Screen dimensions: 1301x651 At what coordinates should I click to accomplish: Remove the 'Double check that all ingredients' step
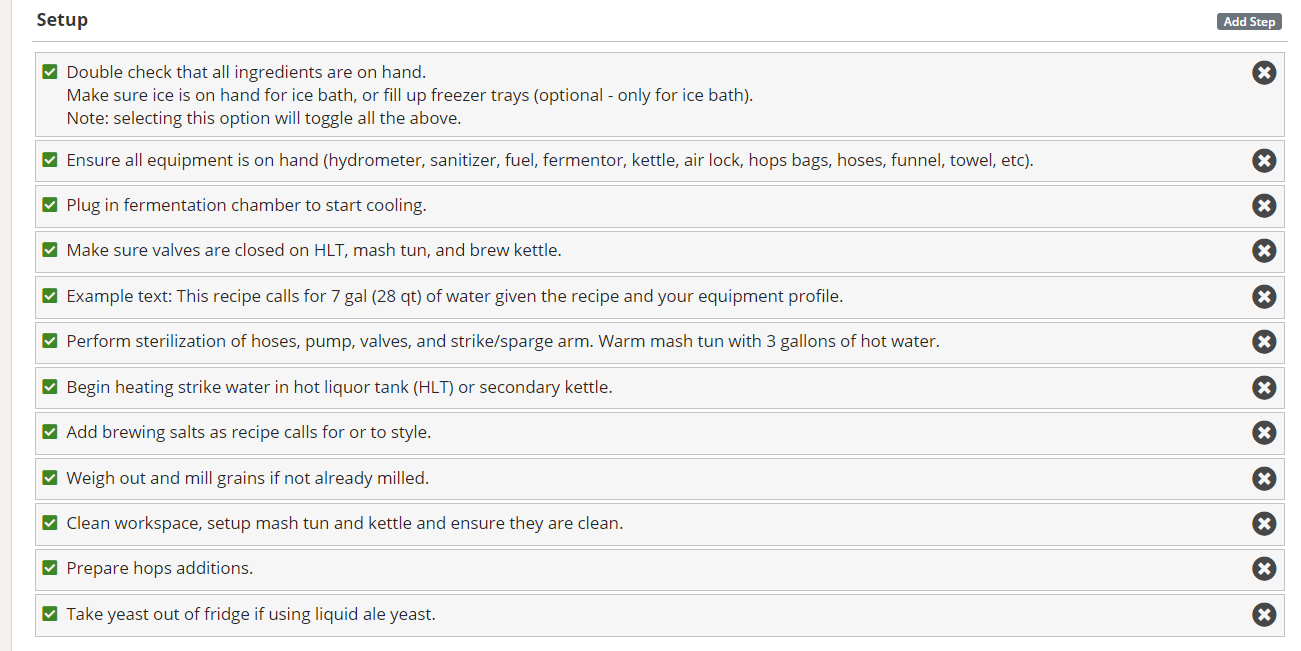[x=1264, y=72]
